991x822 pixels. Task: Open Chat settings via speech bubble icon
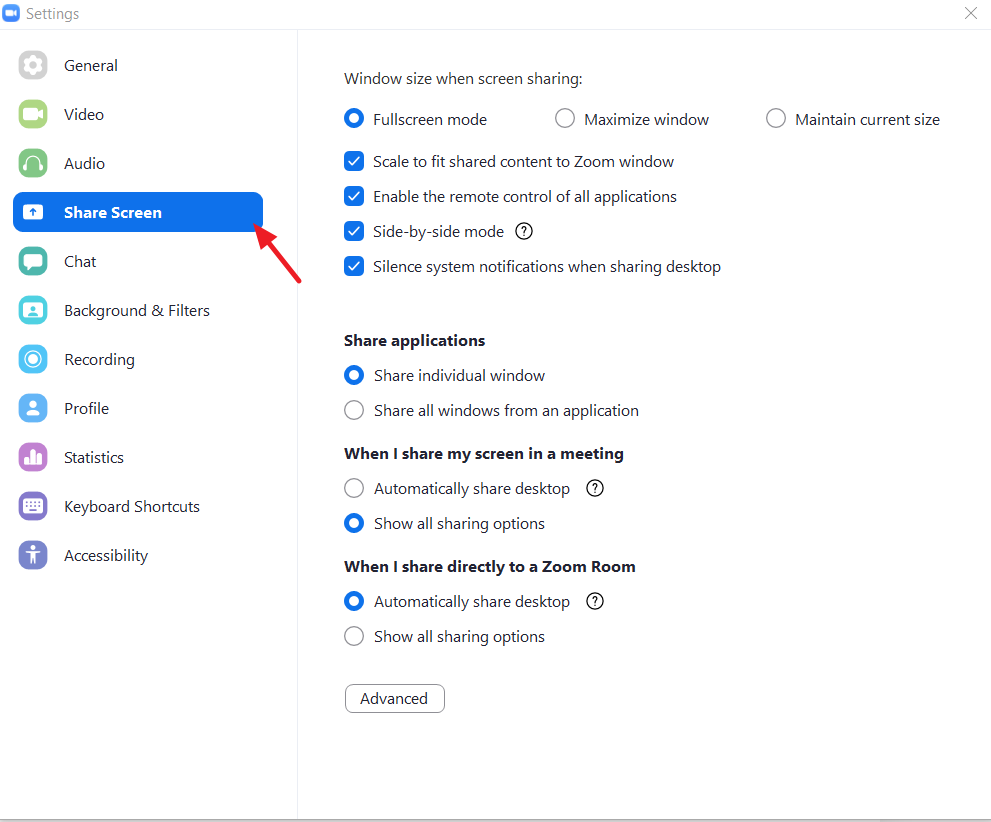tap(33, 261)
